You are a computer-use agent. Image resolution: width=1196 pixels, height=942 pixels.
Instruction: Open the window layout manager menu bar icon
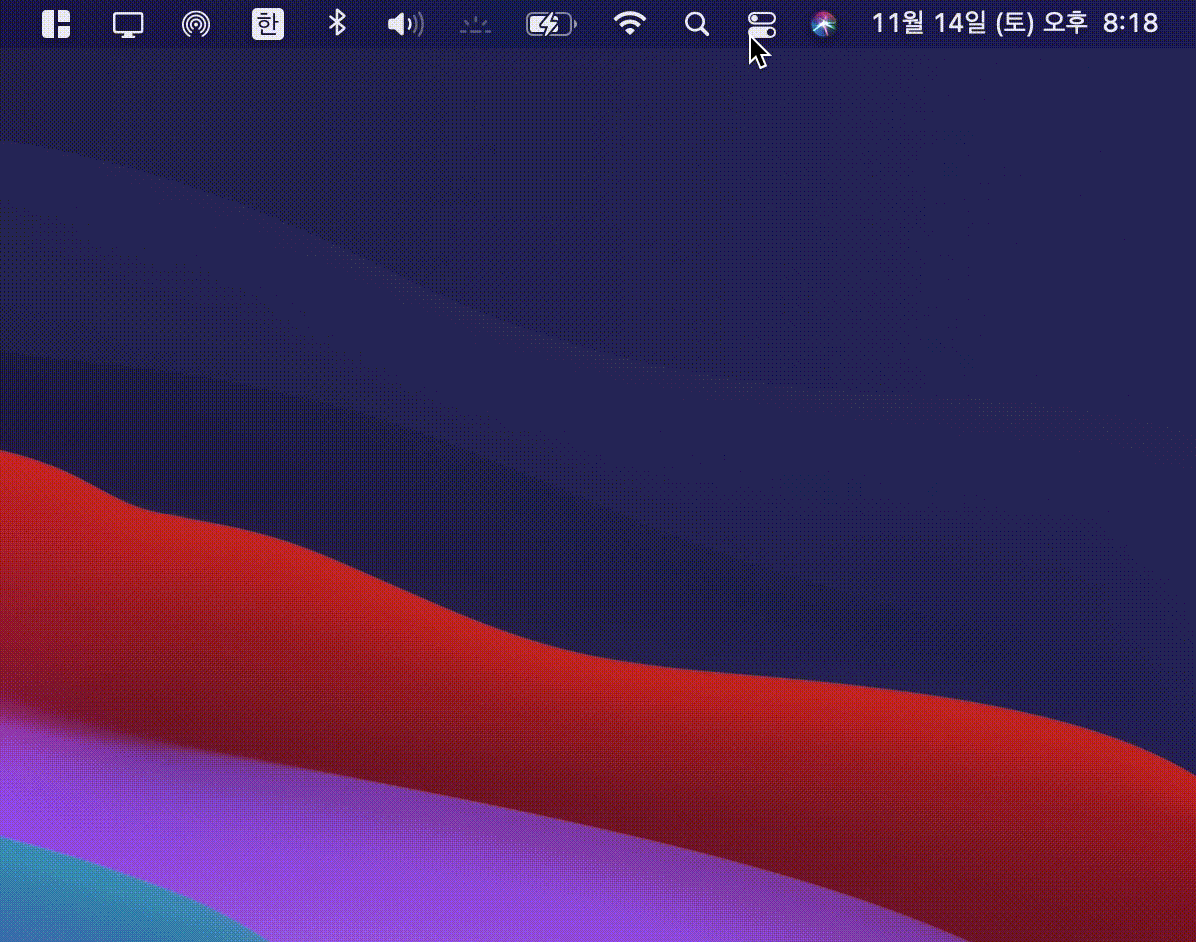point(56,24)
